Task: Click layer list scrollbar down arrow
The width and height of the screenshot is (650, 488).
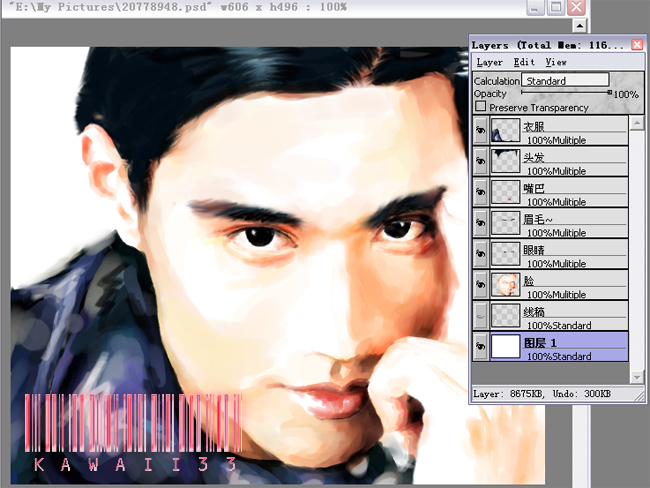Action: pos(636,376)
